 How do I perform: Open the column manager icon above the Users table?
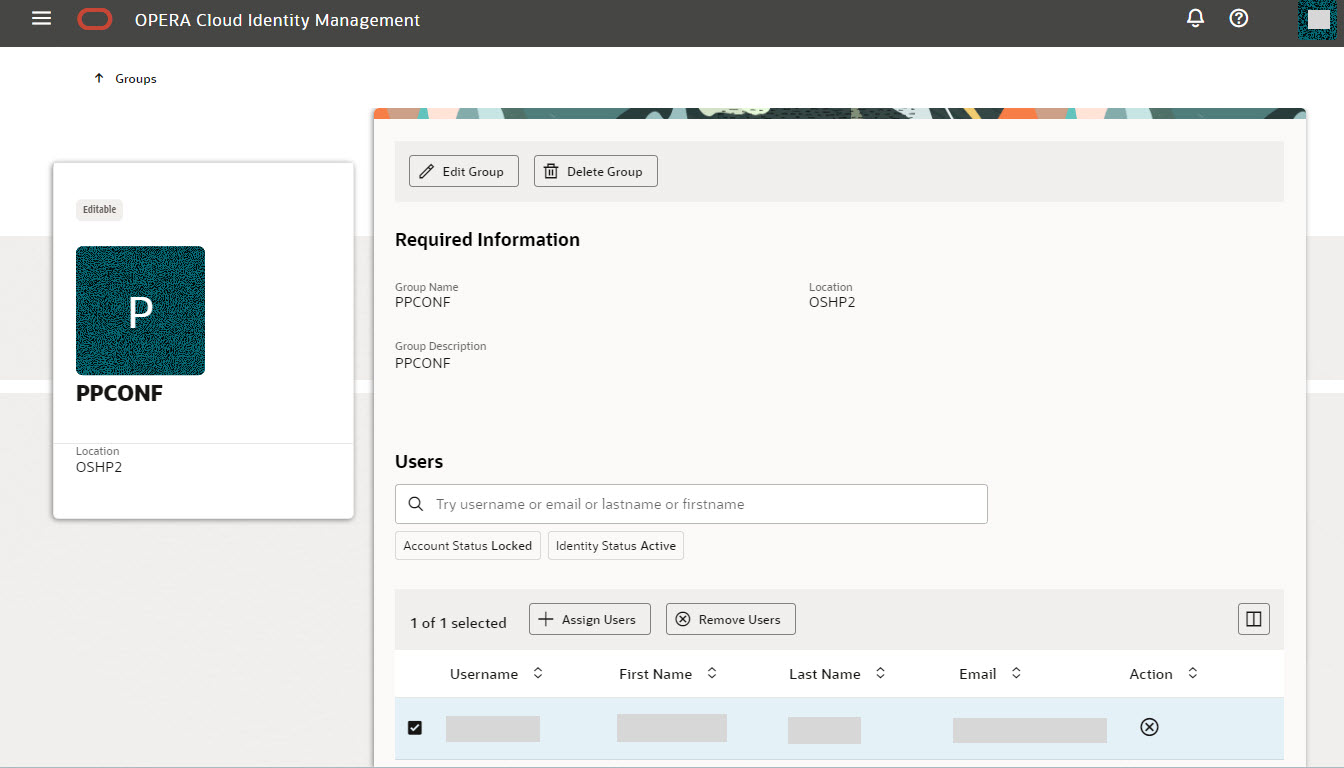point(1253,618)
